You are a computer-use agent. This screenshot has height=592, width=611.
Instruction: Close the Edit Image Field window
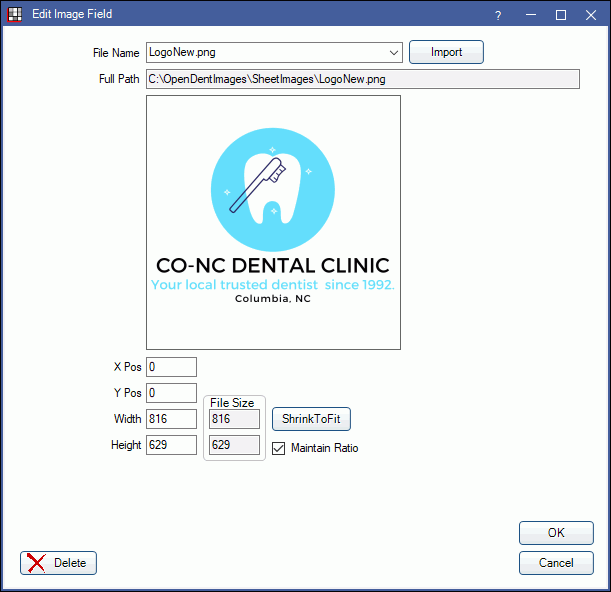[591, 15]
